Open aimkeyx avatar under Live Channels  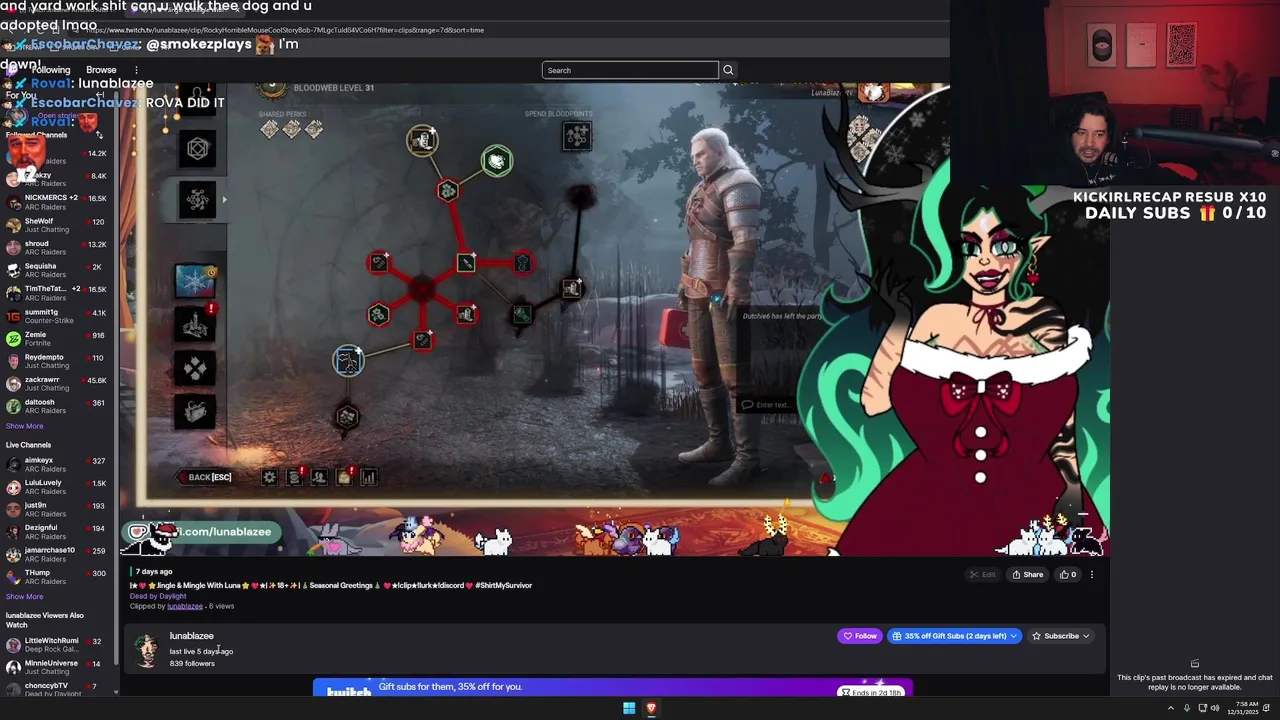(13, 465)
